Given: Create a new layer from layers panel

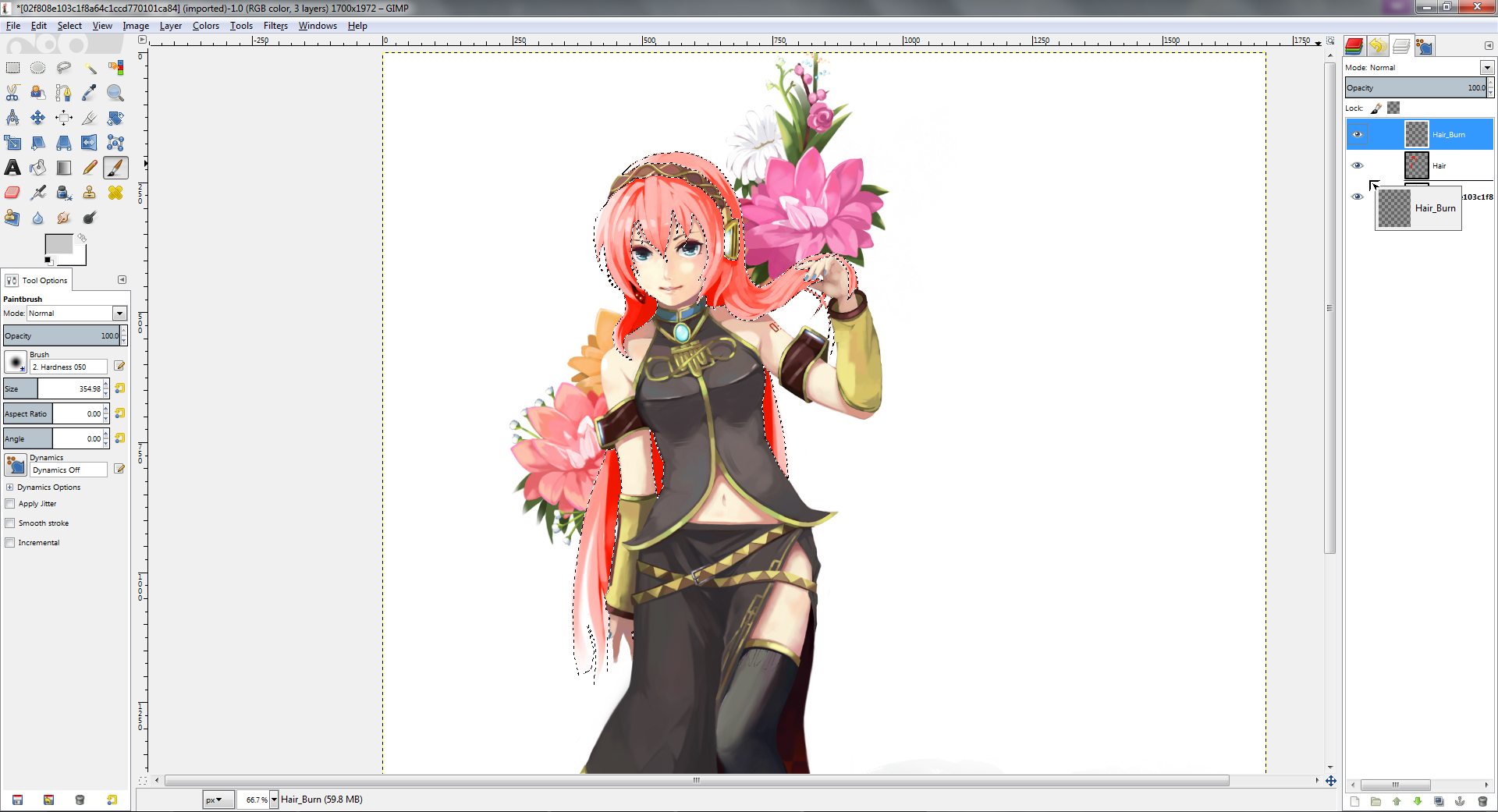Looking at the screenshot, I should point(1354,801).
